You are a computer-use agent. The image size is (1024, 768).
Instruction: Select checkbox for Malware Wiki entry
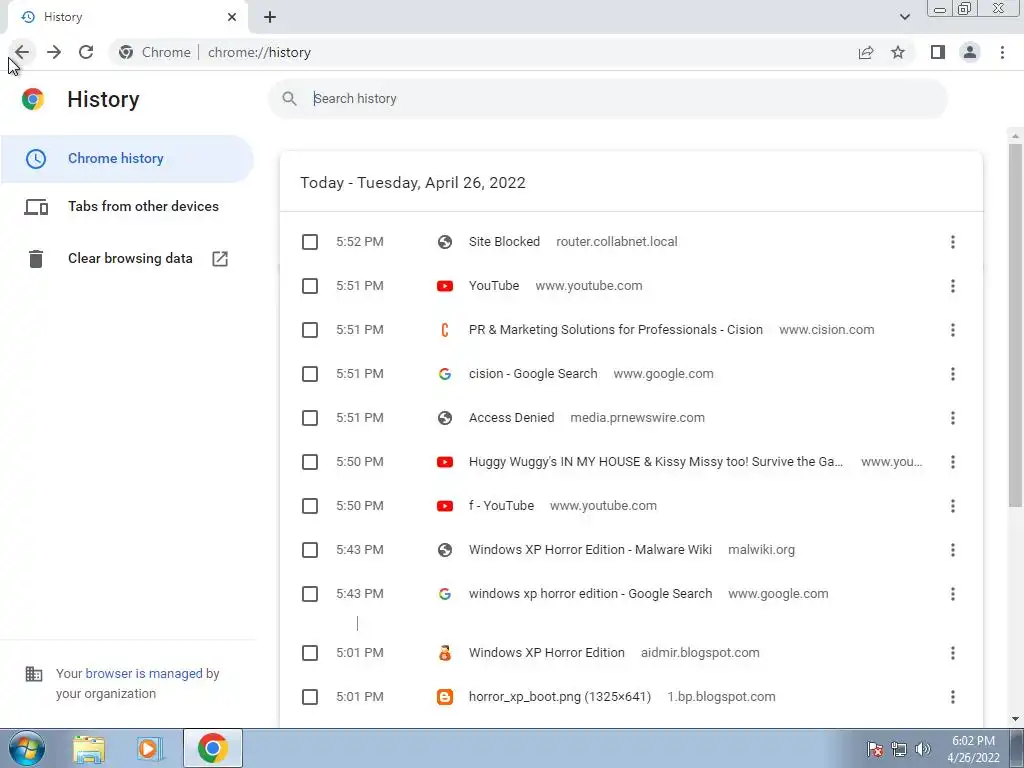click(x=310, y=550)
